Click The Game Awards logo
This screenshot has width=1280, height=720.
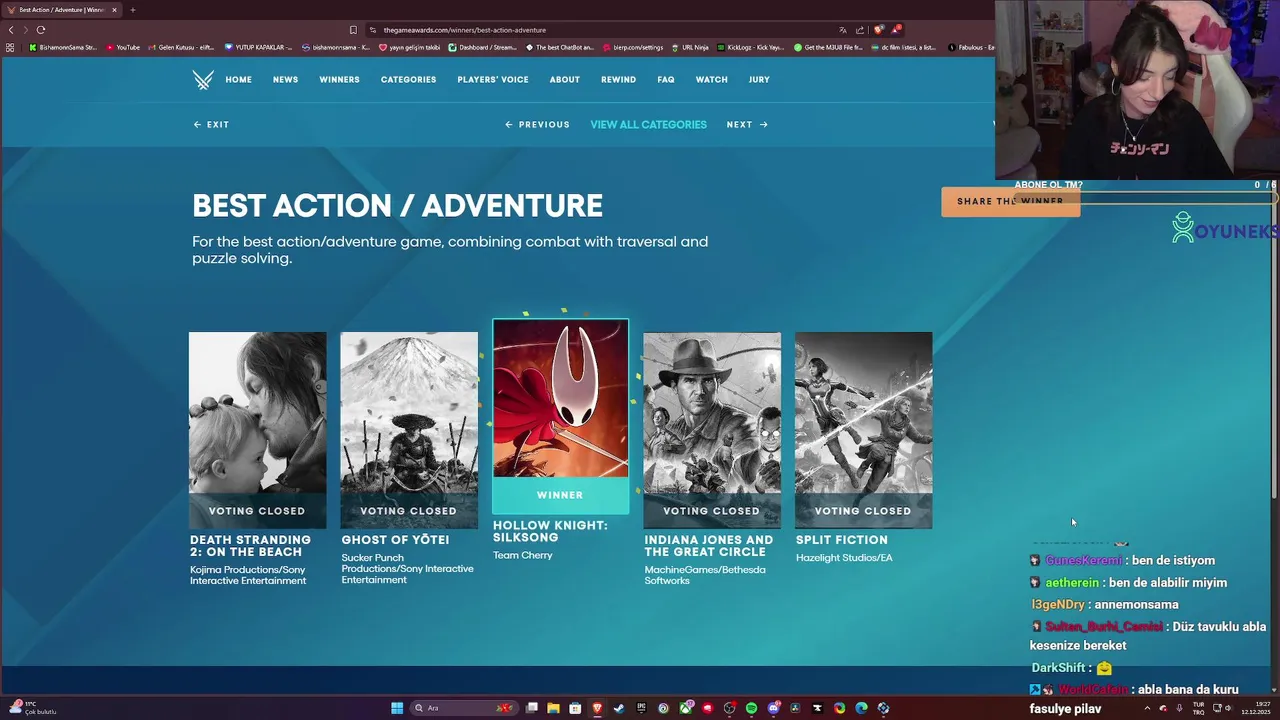[203, 80]
